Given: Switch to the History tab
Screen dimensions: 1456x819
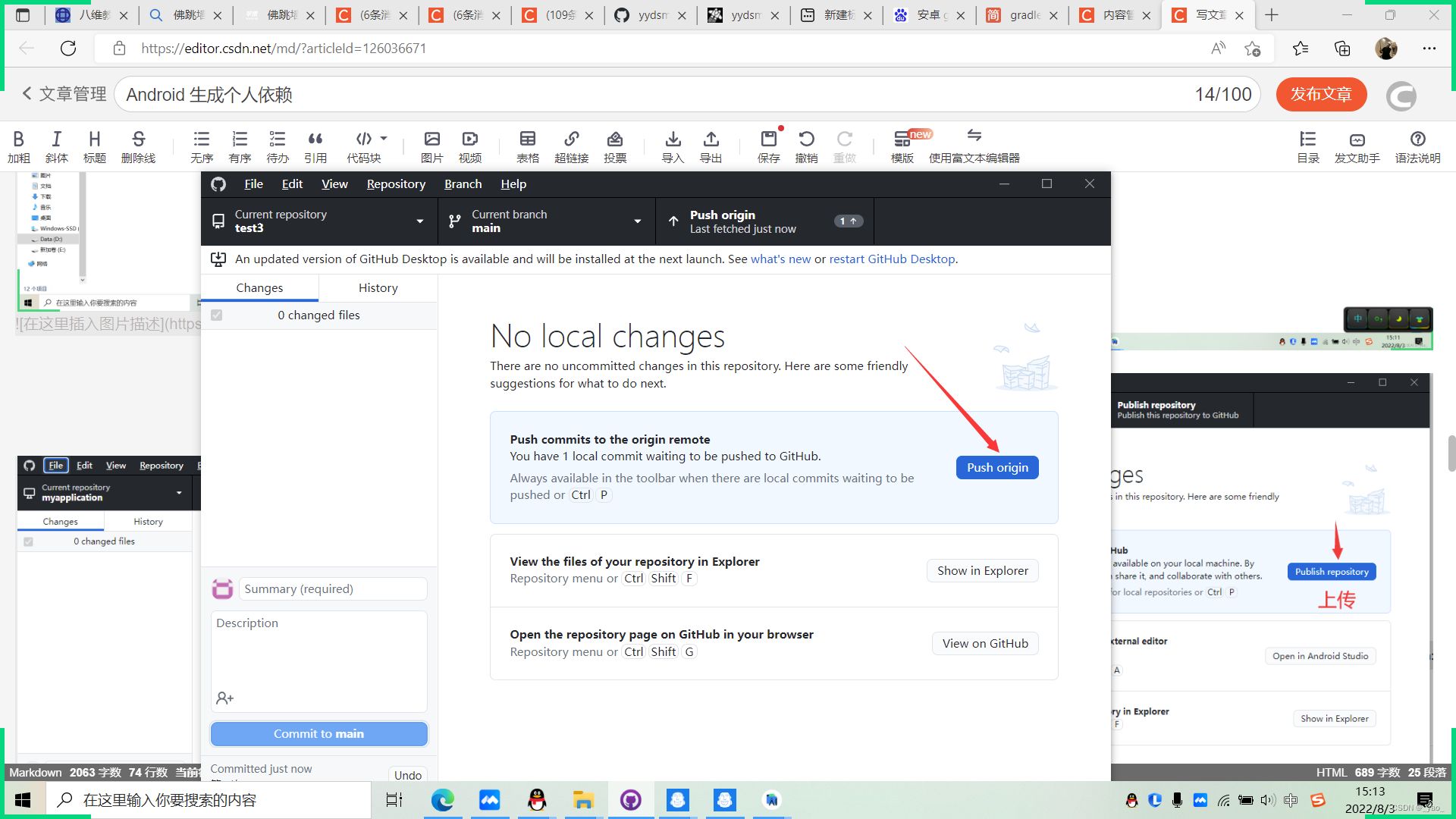Looking at the screenshot, I should (378, 288).
